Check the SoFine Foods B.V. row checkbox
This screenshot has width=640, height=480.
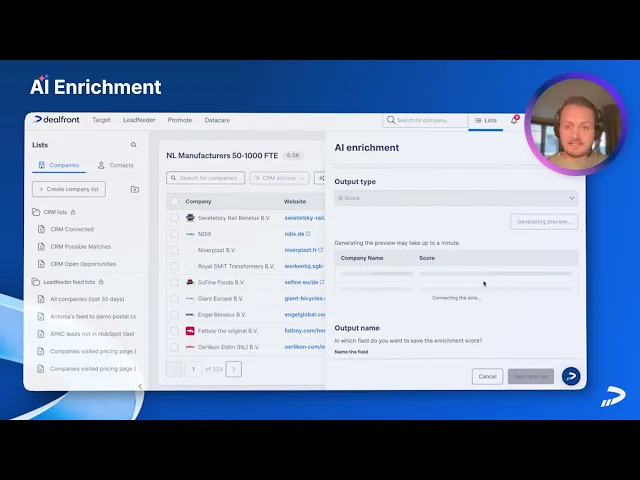(x=175, y=282)
